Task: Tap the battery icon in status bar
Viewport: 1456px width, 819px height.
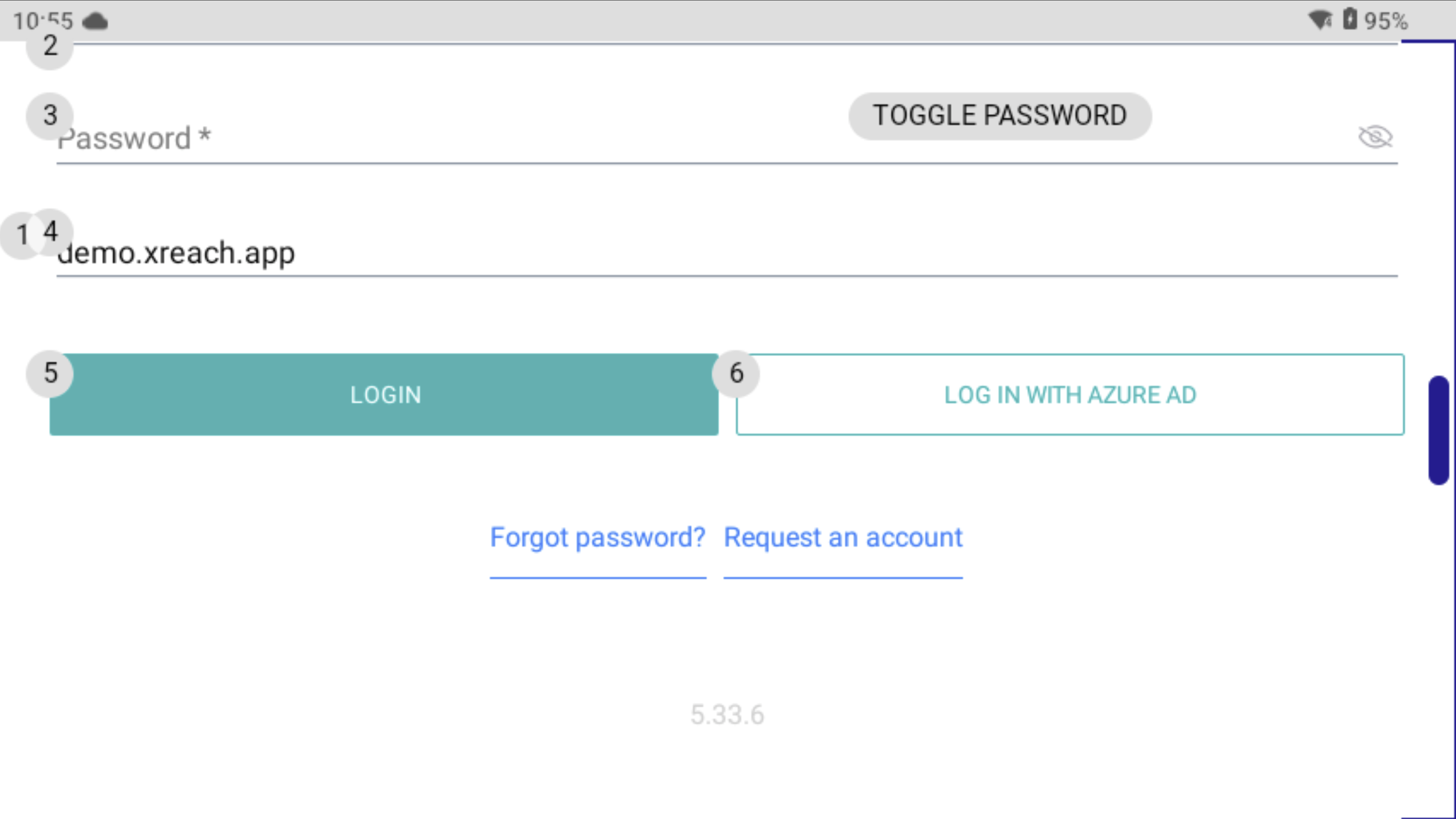Action: tap(1350, 19)
